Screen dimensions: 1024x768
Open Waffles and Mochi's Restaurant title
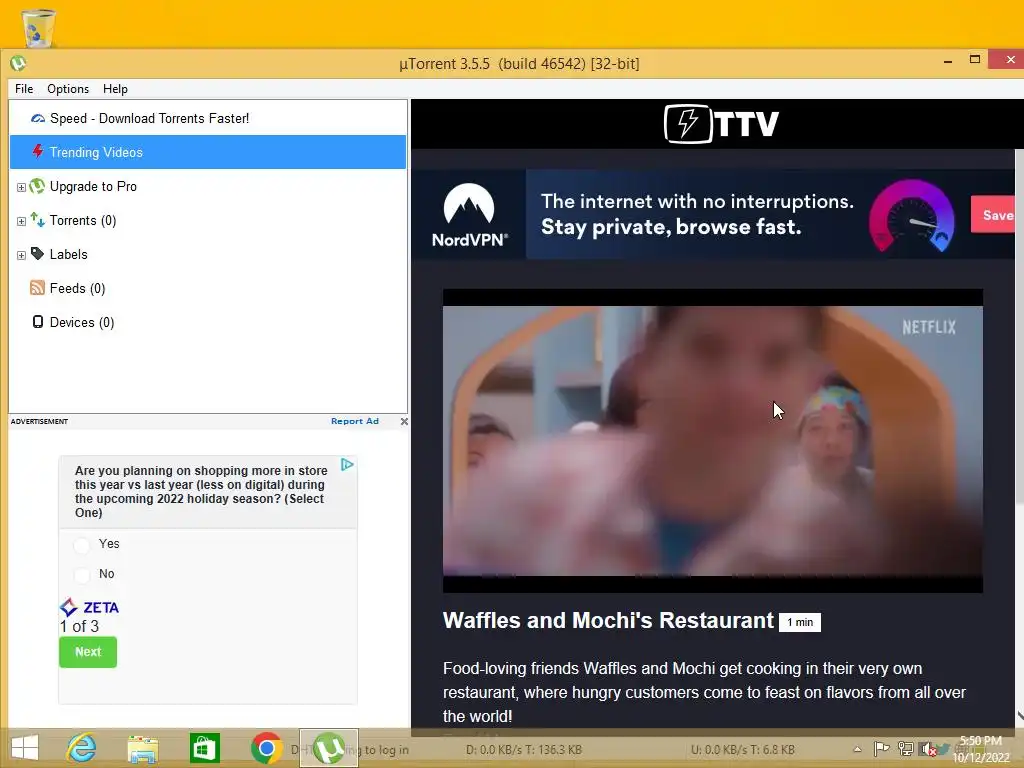[x=608, y=620]
